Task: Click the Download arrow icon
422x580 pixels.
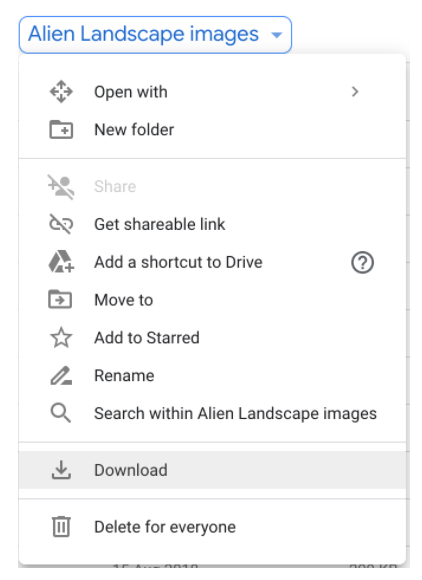Action: click(61, 470)
